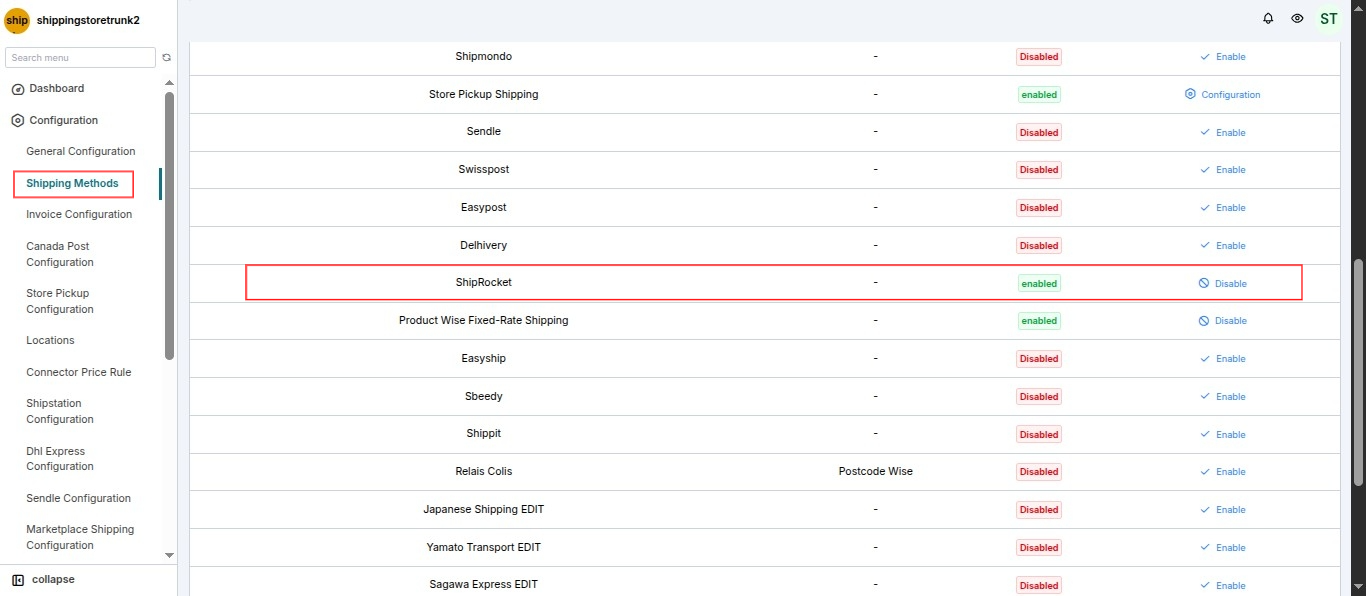Click the Delhivery method name
This screenshot has height=596, width=1366.
click(x=484, y=245)
